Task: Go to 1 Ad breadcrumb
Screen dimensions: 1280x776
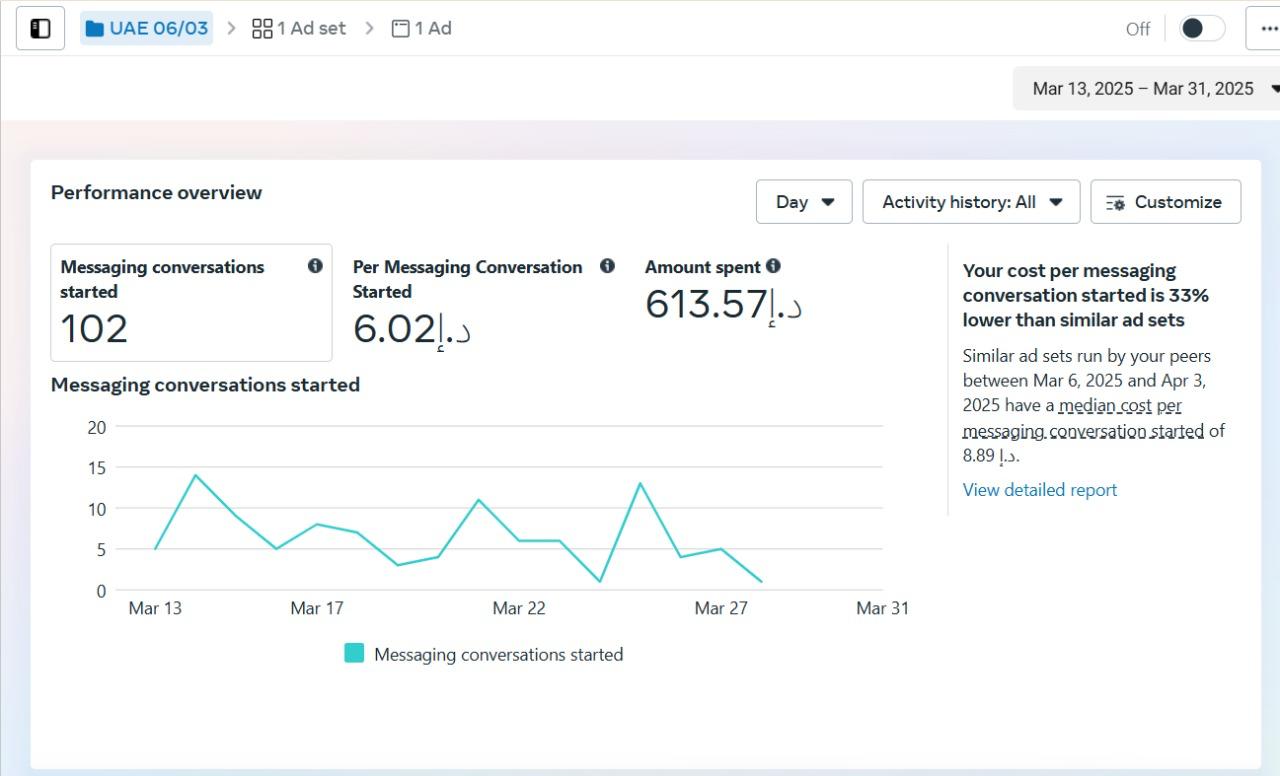Action: (421, 28)
